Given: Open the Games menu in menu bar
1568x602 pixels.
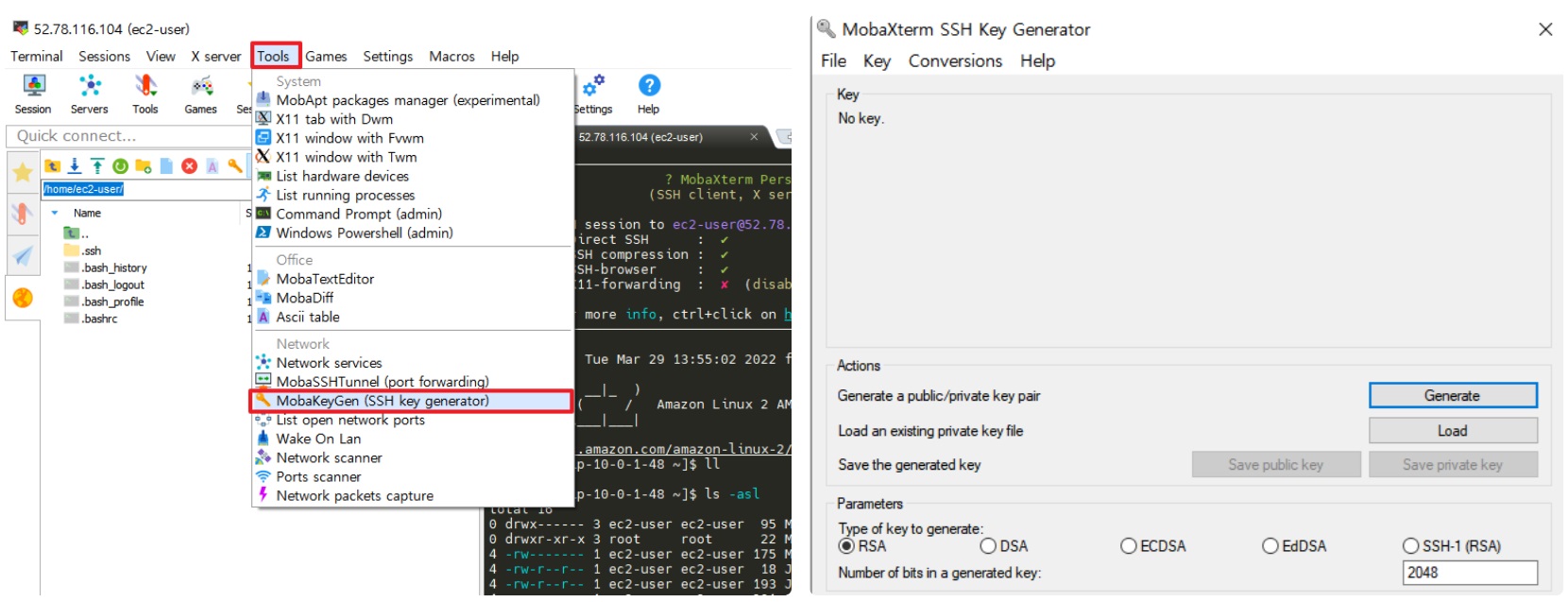Looking at the screenshot, I should coord(326,56).
